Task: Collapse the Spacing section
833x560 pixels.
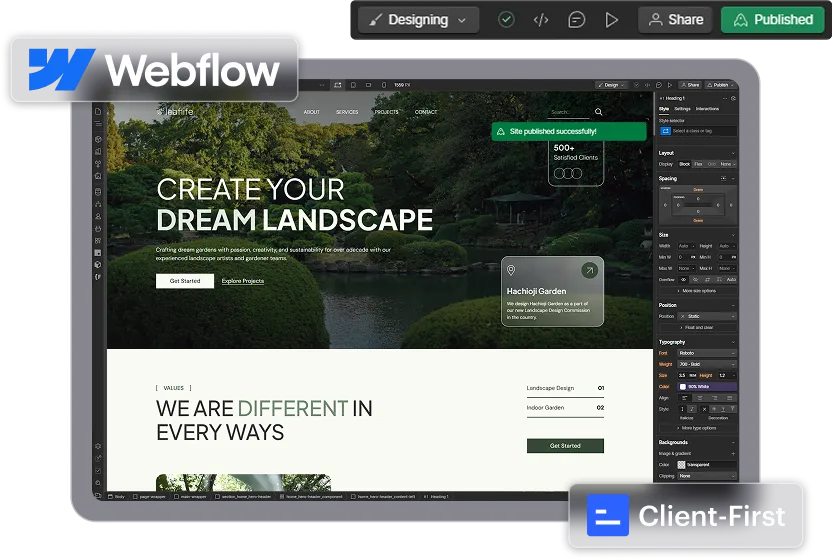Action: pyautogui.click(x=733, y=179)
